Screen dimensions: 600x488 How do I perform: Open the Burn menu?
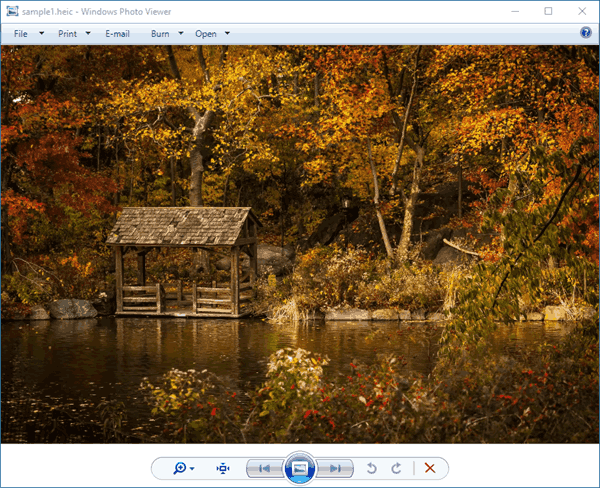point(160,34)
